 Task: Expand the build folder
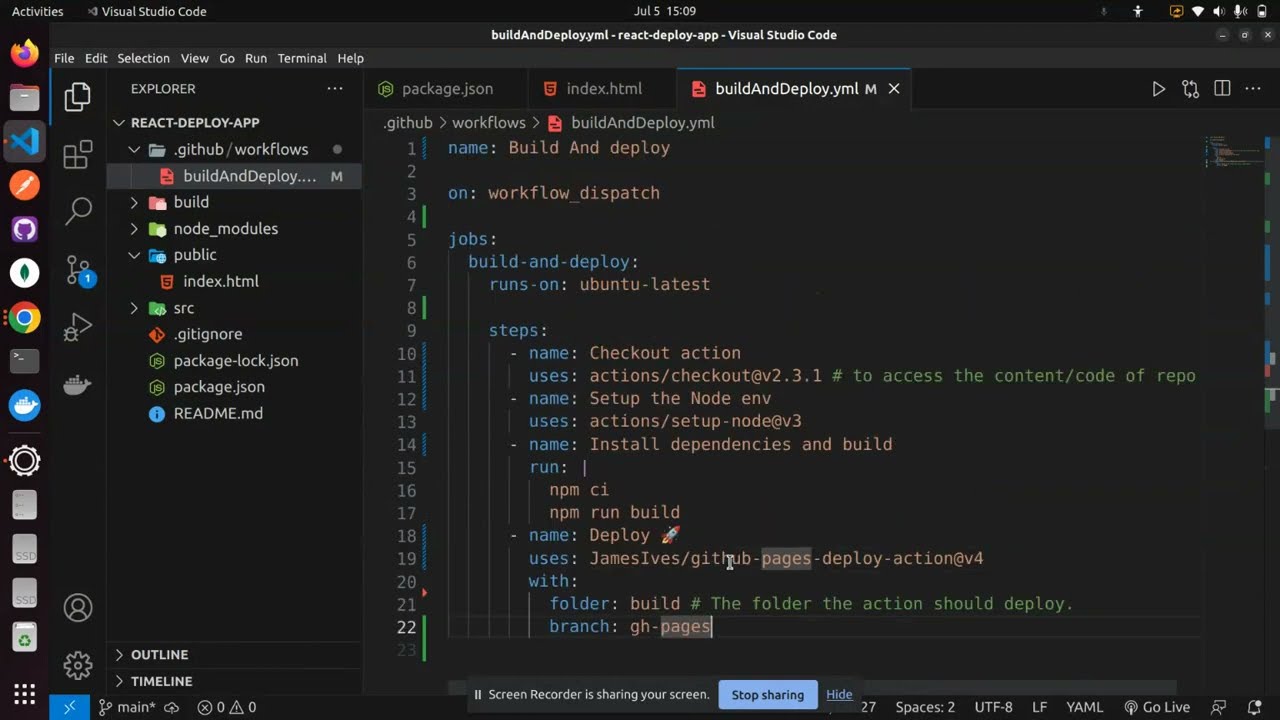[190, 202]
